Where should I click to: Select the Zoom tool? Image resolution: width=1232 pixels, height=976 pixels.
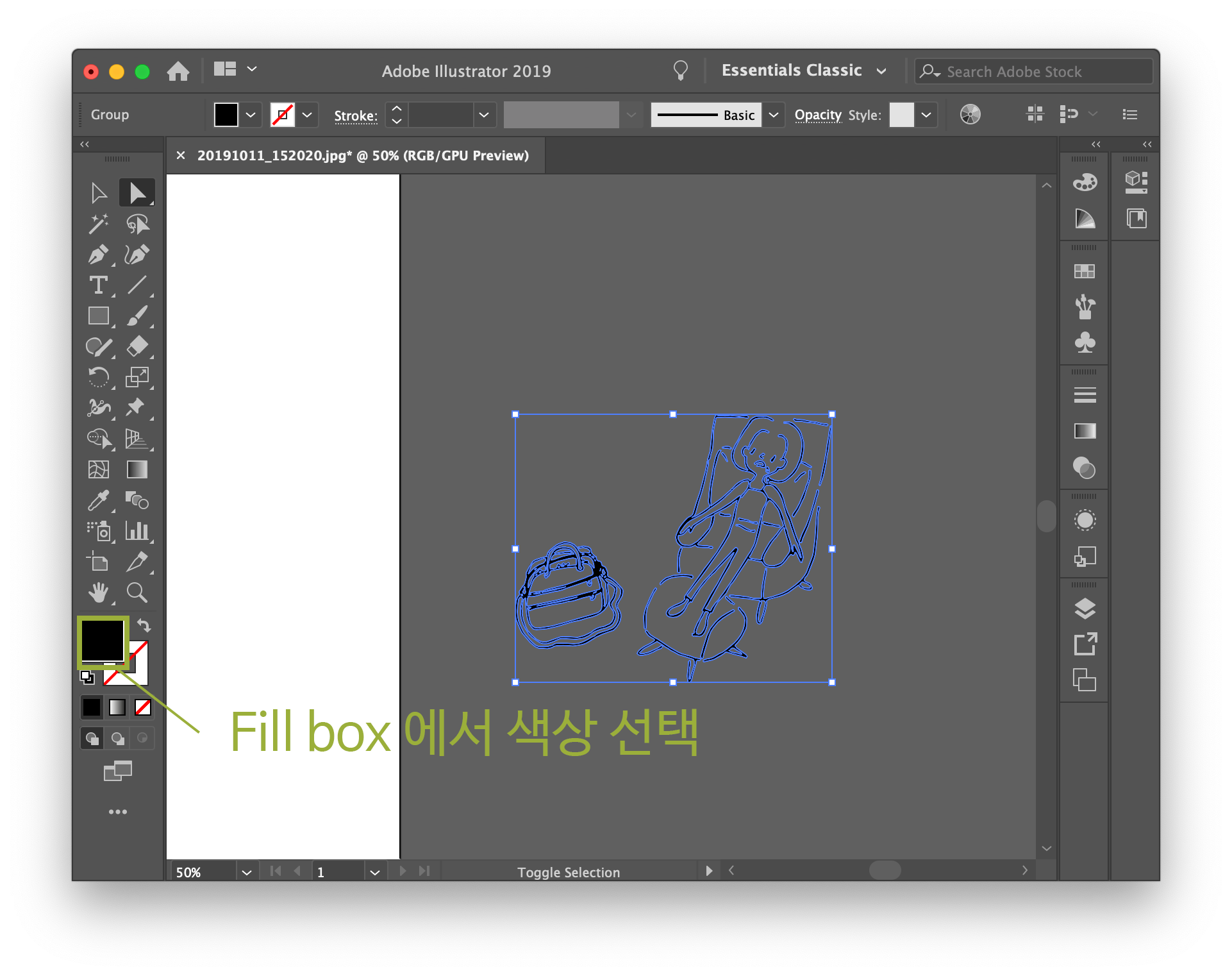[x=137, y=593]
